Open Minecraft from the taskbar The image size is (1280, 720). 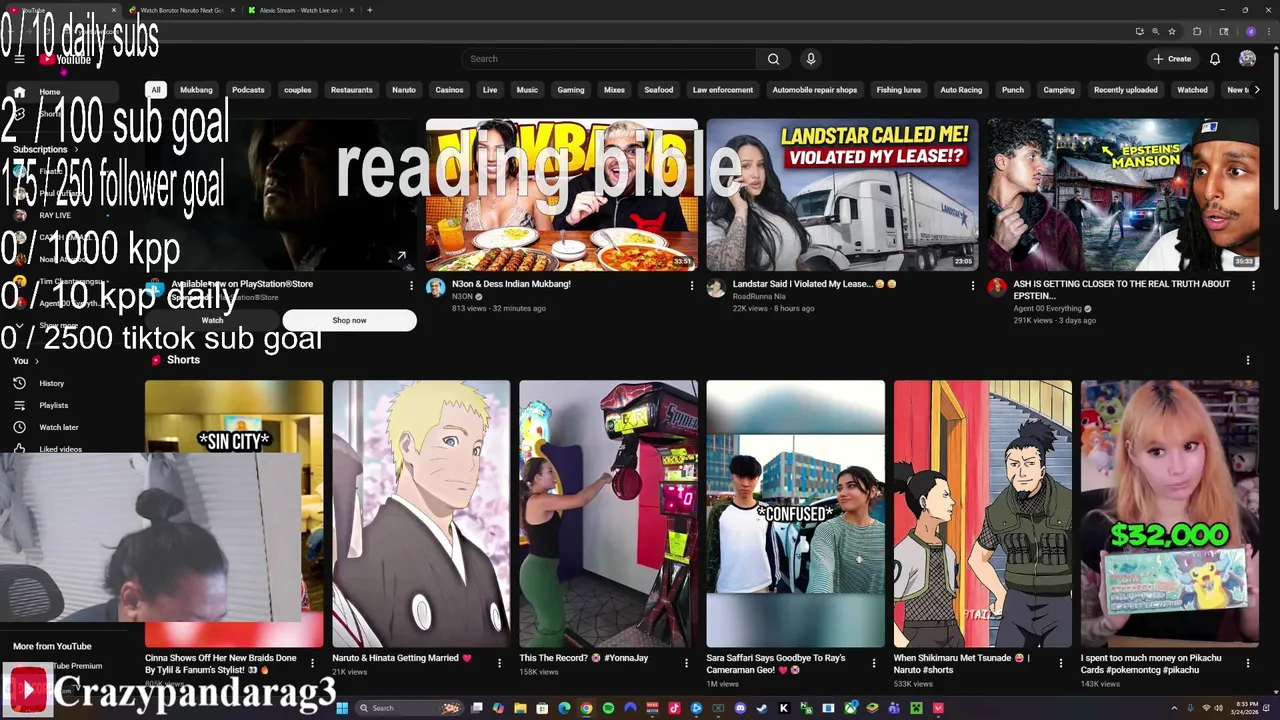pyautogui.click(x=916, y=708)
